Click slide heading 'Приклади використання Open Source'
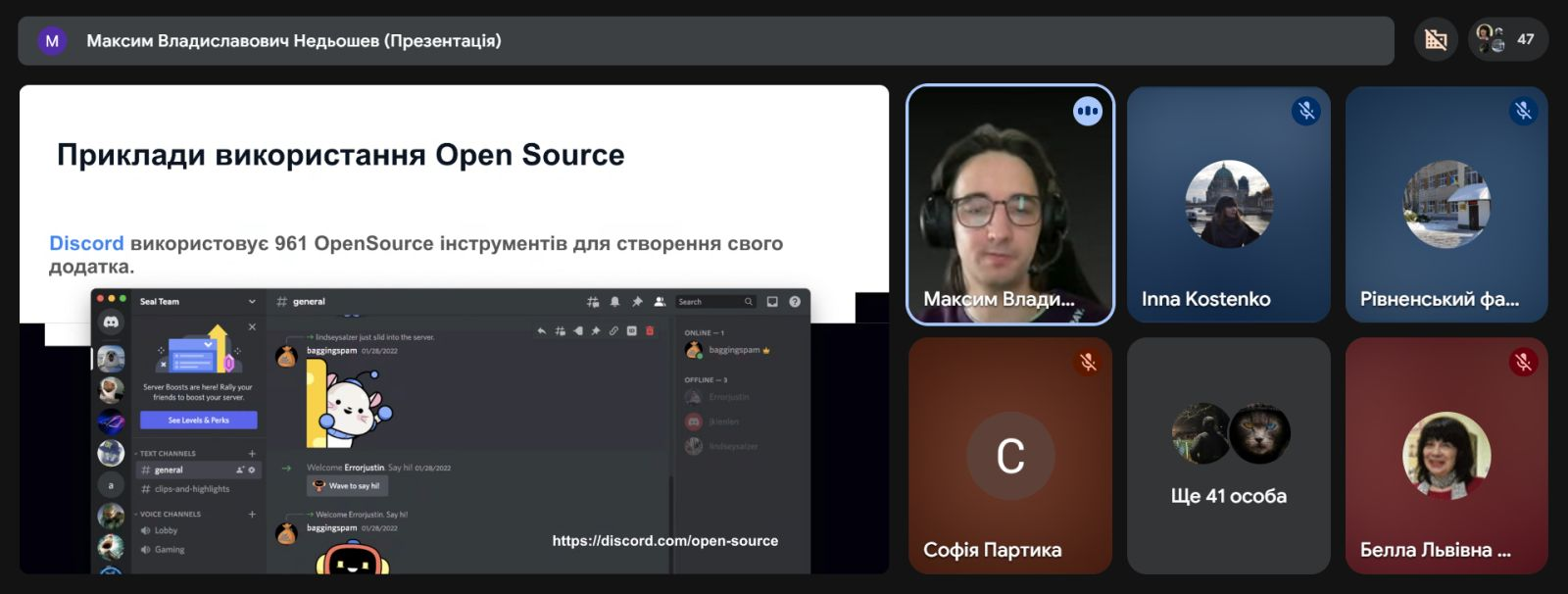 340,155
